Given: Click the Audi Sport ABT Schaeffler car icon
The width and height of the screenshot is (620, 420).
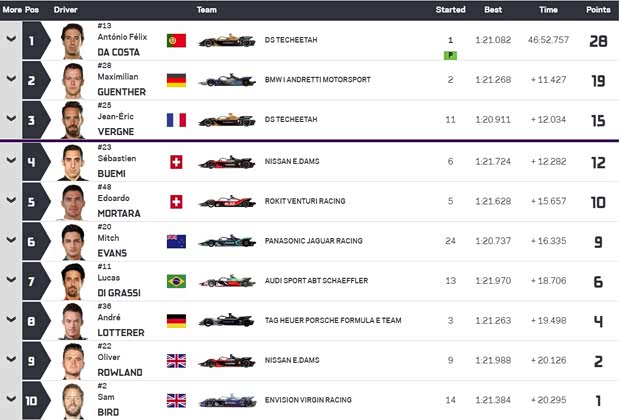Looking at the screenshot, I should pos(227,281).
